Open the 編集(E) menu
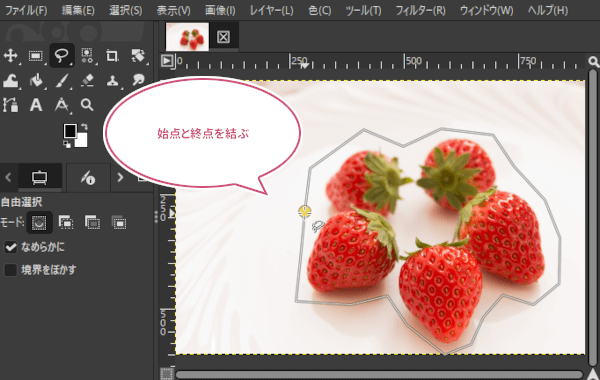Screen dimensions: 600x380 78,10
